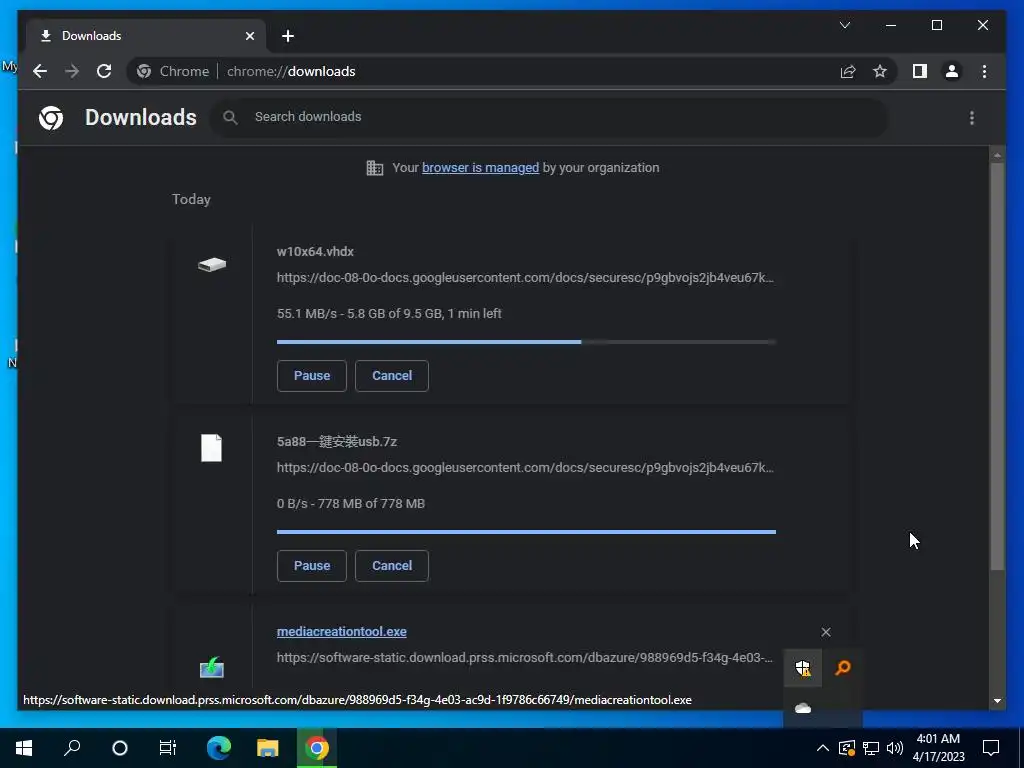Click the googleusercontent URL under w10x64.vhdx
1024x768 pixels.
[525, 278]
